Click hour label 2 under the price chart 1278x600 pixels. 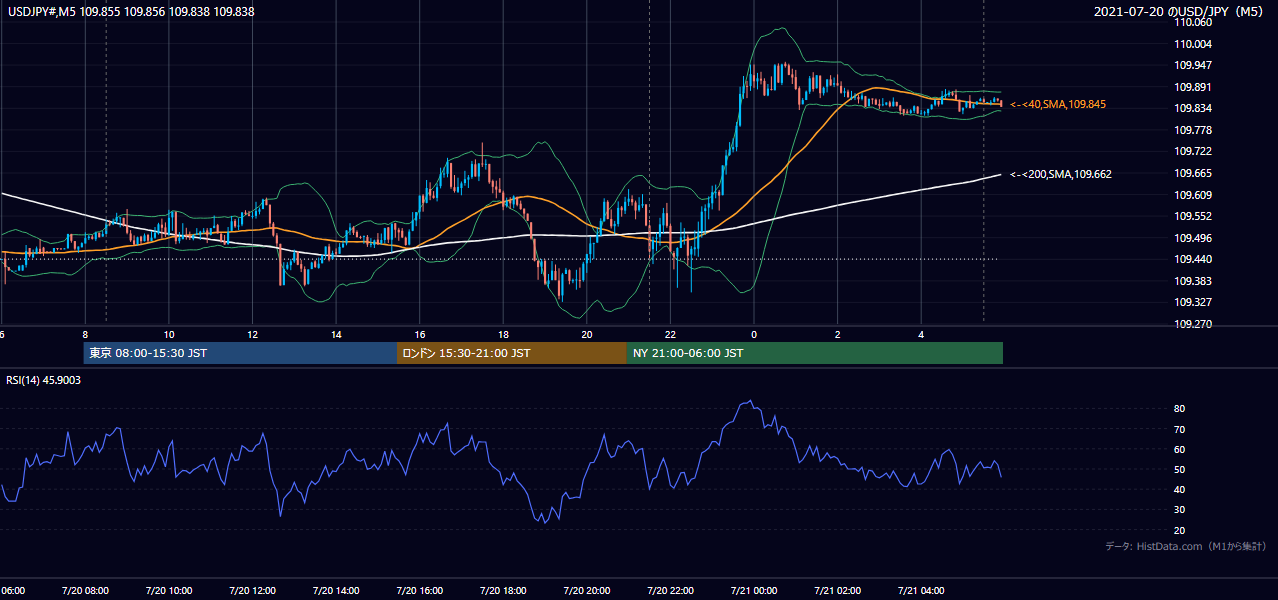click(838, 334)
